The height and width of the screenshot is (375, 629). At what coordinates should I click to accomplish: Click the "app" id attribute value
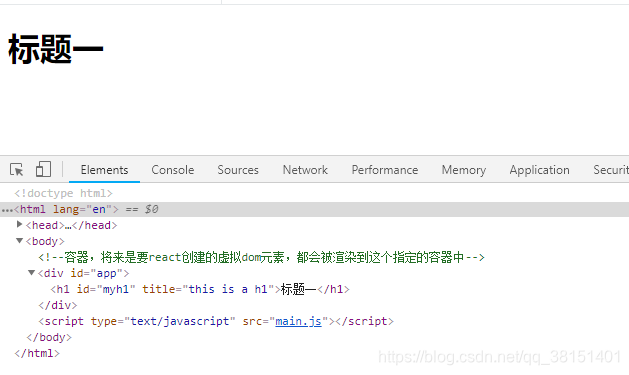tap(106, 273)
